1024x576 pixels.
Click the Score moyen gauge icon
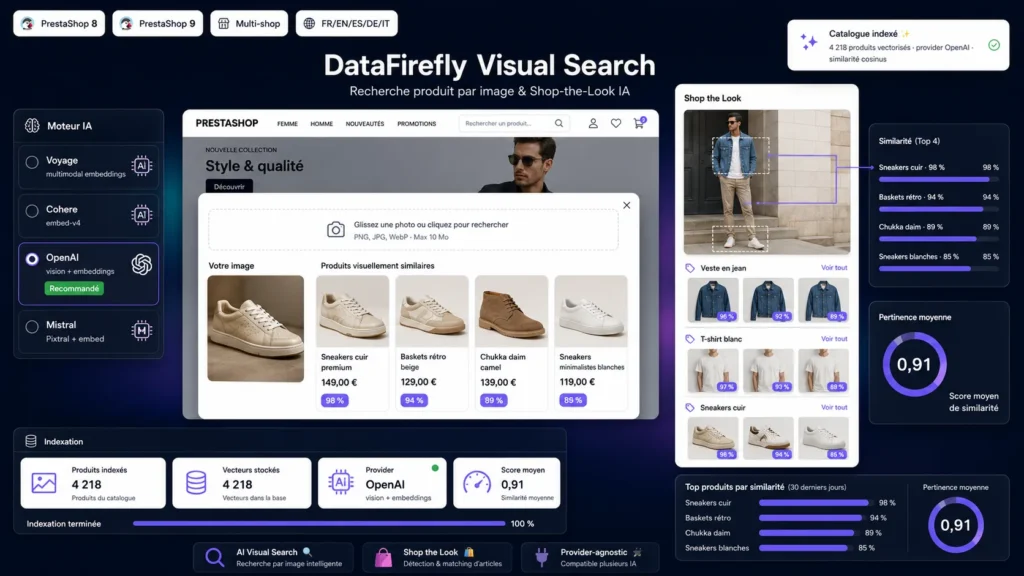(477, 483)
